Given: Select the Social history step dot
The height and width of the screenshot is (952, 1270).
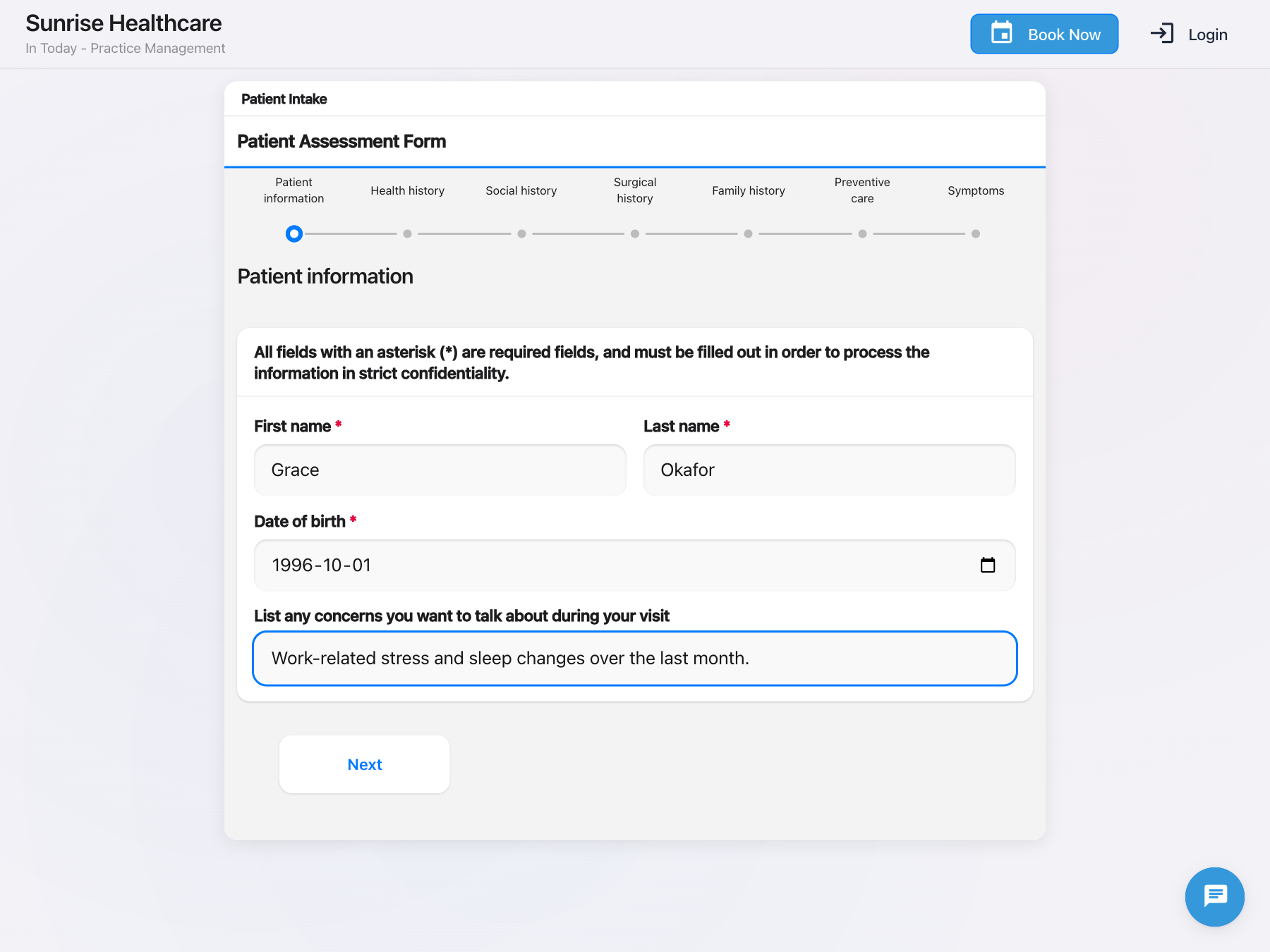Looking at the screenshot, I should coord(521,233).
